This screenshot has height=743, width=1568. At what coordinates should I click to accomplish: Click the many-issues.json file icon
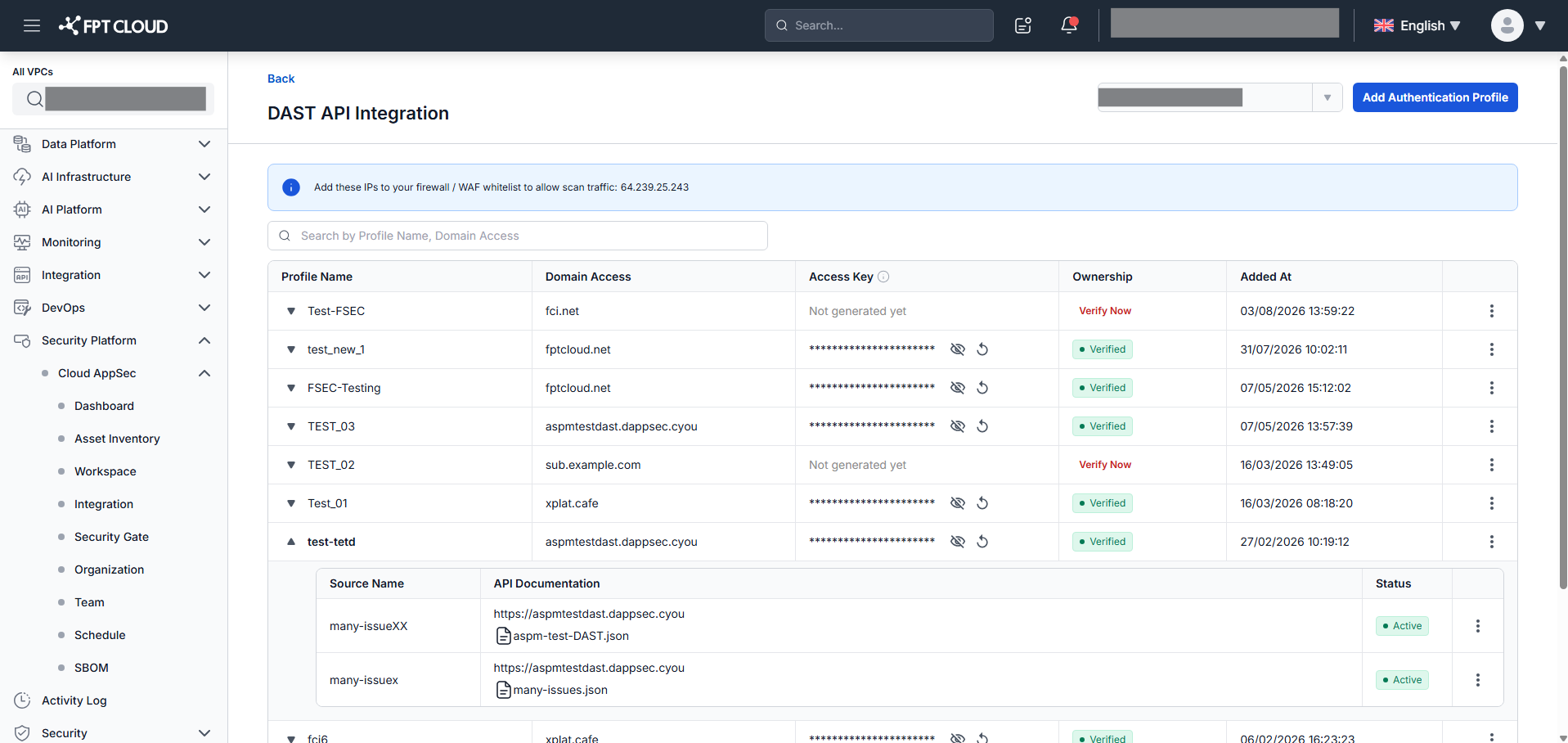click(504, 690)
